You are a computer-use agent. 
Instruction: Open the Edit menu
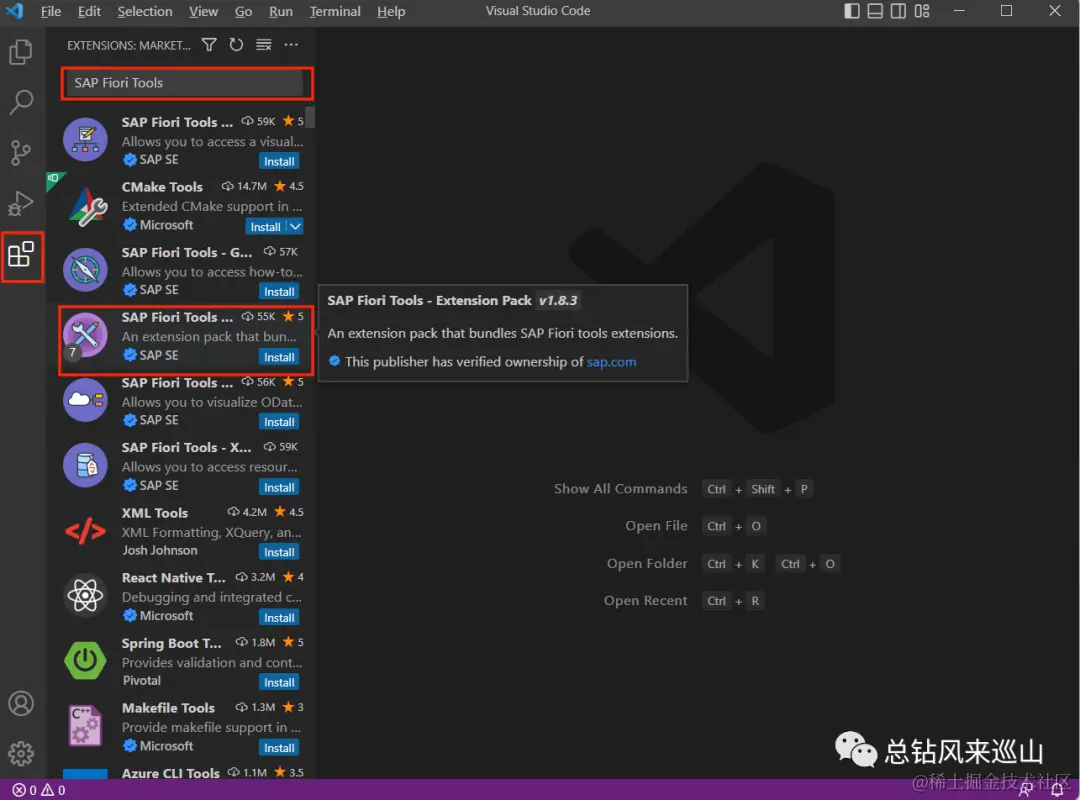(x=89, y=11)
